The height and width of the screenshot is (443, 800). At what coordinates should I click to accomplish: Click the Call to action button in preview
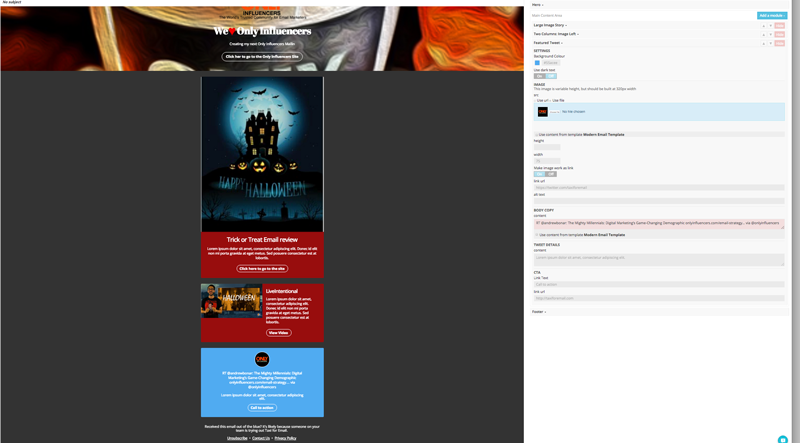tap(262, 408)
